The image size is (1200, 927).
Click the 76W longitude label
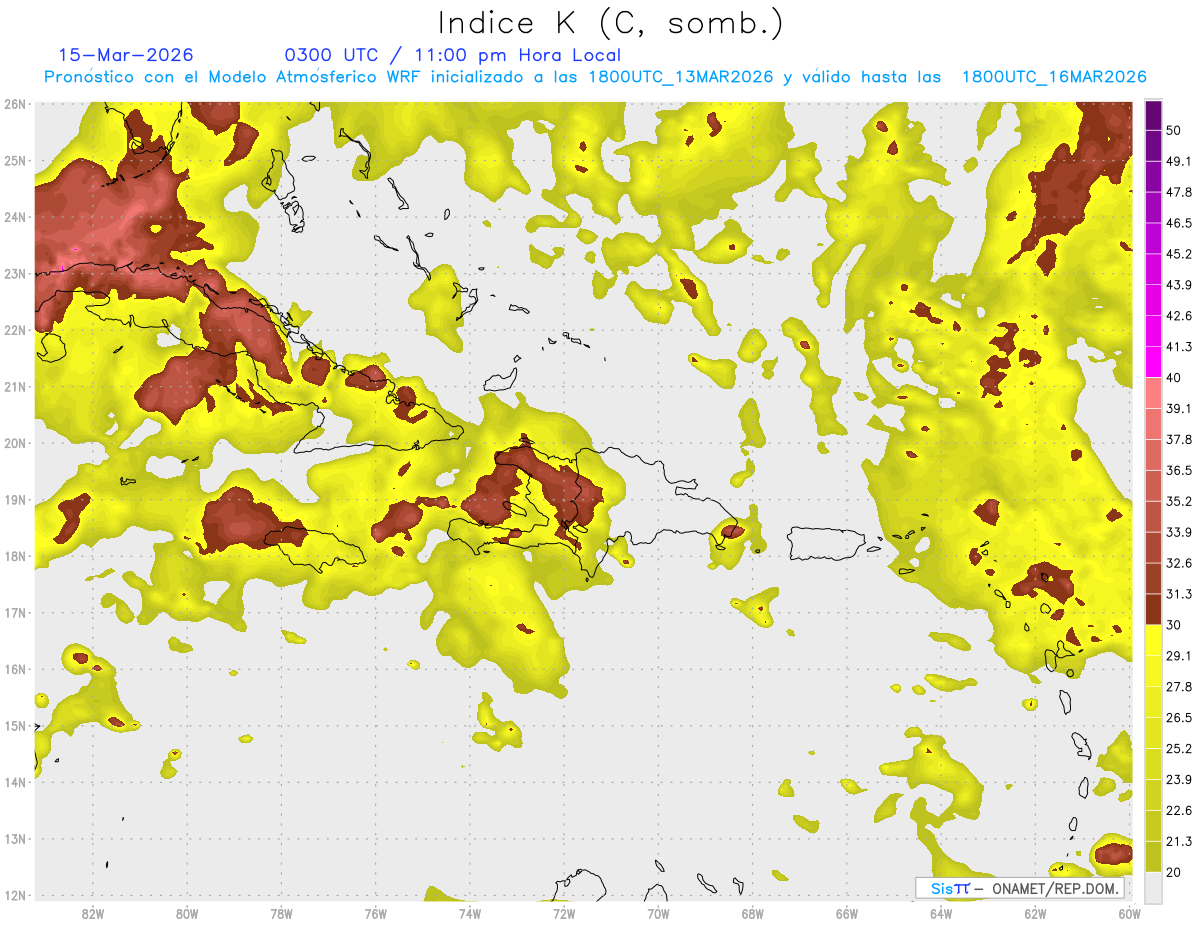click(x=375, y=913)
